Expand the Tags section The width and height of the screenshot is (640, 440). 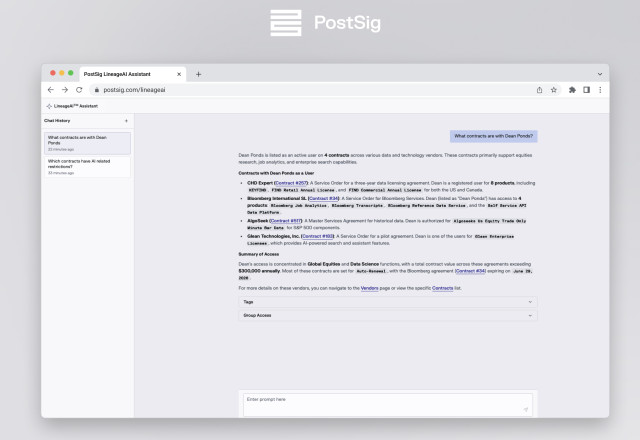[x=388, y=302]
